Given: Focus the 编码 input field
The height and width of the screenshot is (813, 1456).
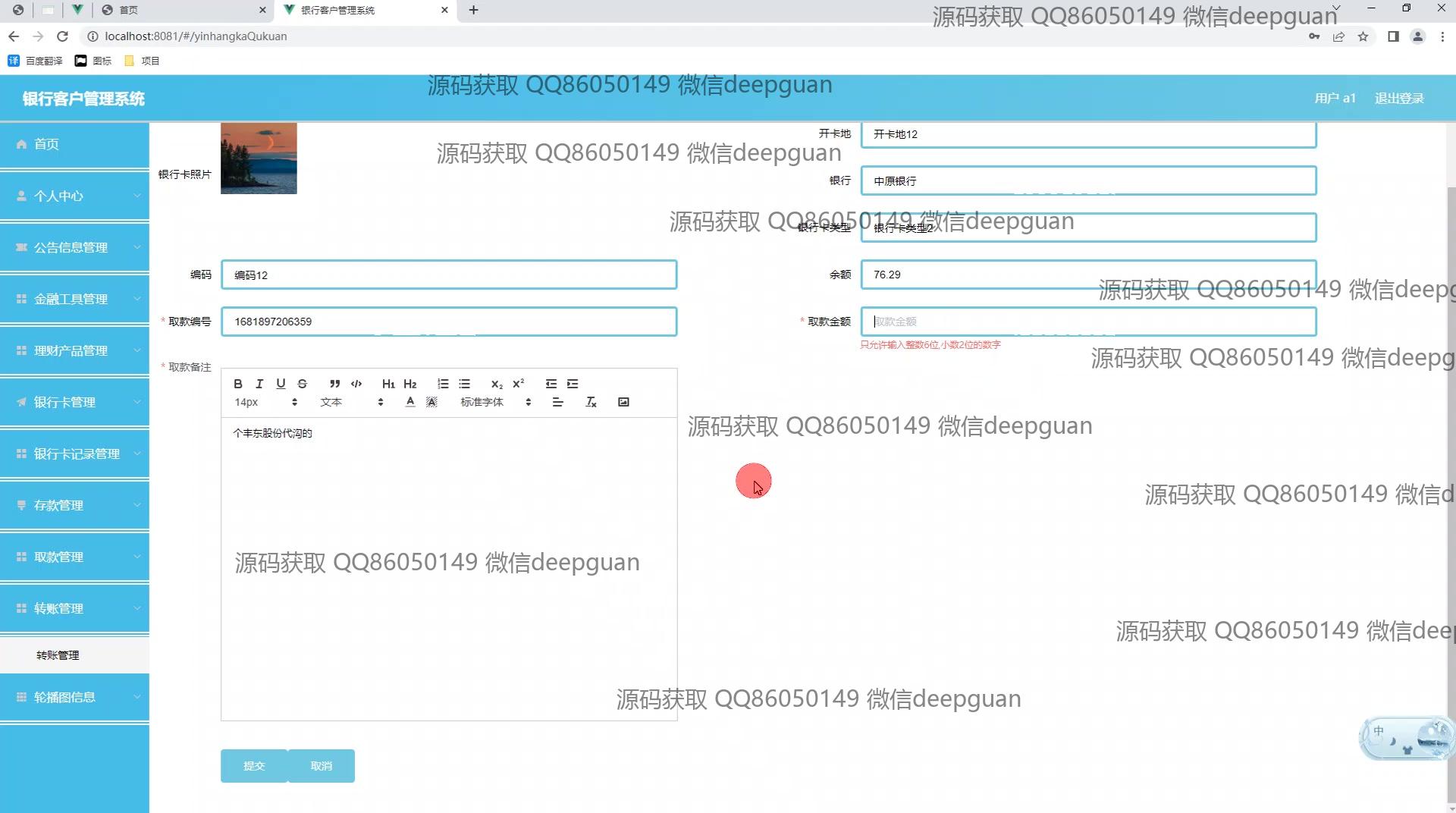Looking at the screenshot, I should [x=449, y=275].
